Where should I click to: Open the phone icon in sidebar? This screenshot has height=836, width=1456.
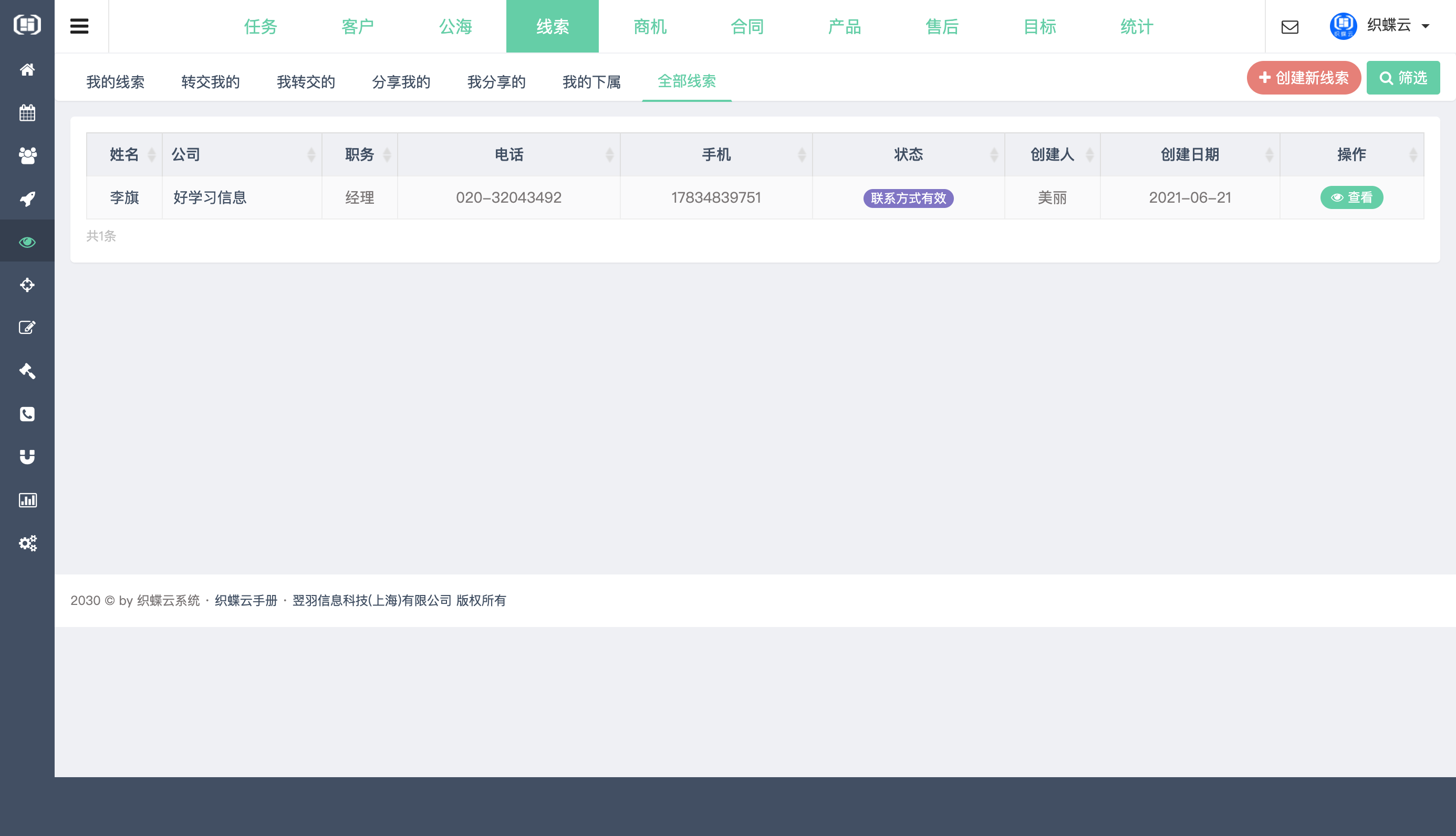click(x=27, y=414)
